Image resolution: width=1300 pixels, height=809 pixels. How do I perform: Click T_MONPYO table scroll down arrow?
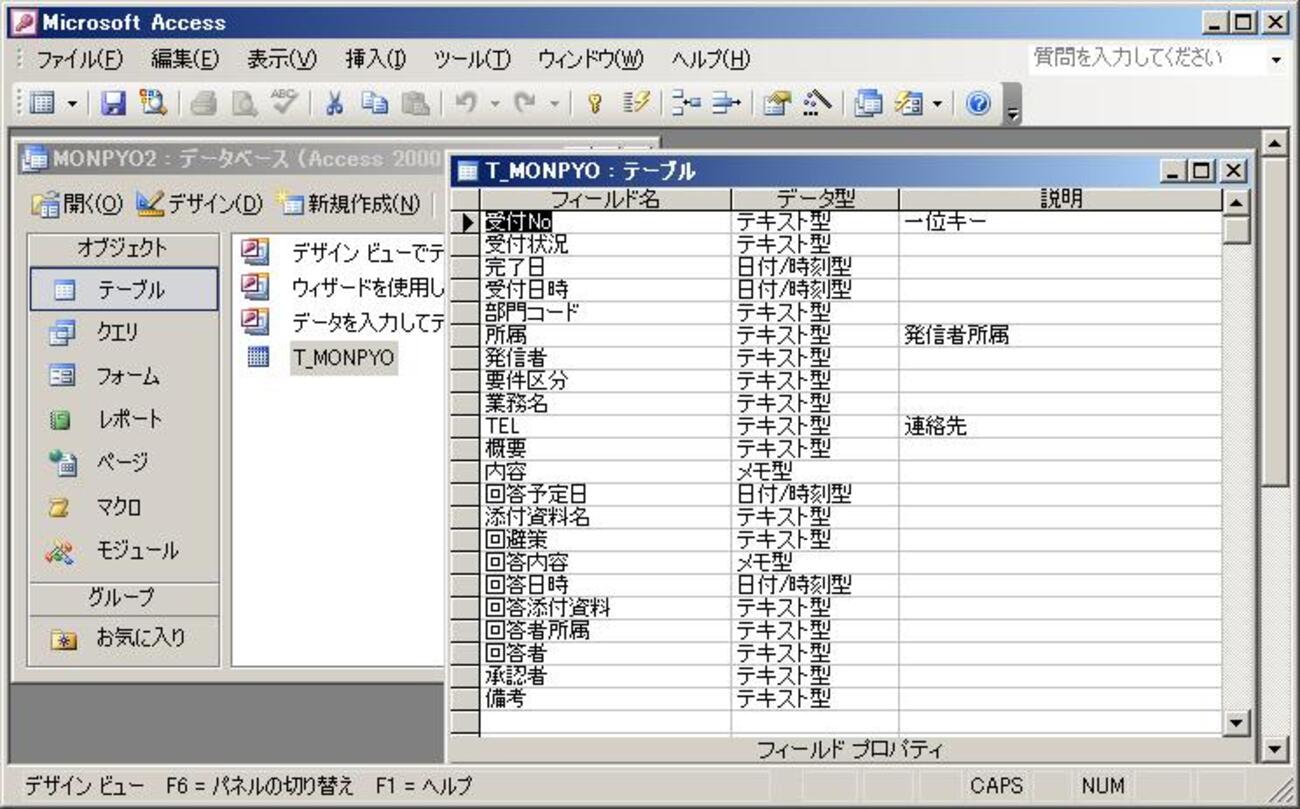tap(1237, 723)
